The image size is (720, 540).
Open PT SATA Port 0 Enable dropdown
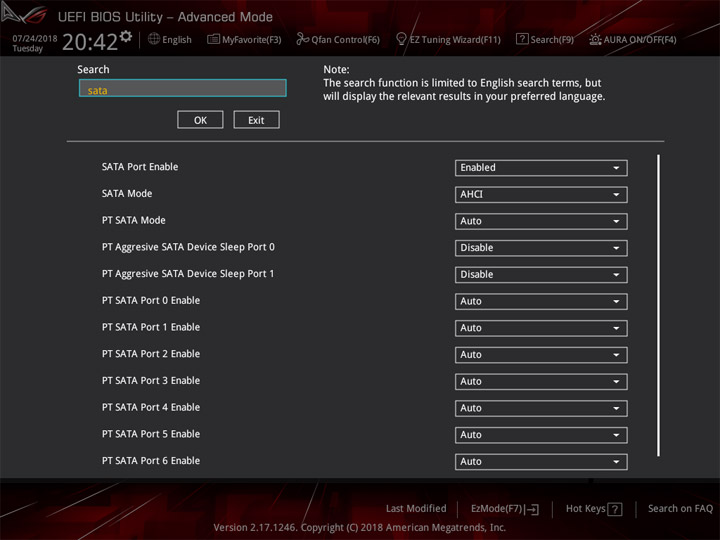541,301
